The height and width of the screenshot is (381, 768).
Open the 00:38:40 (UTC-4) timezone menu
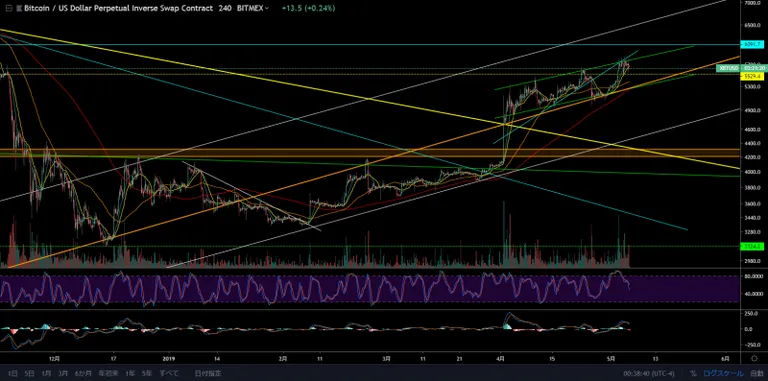(649, 374)
